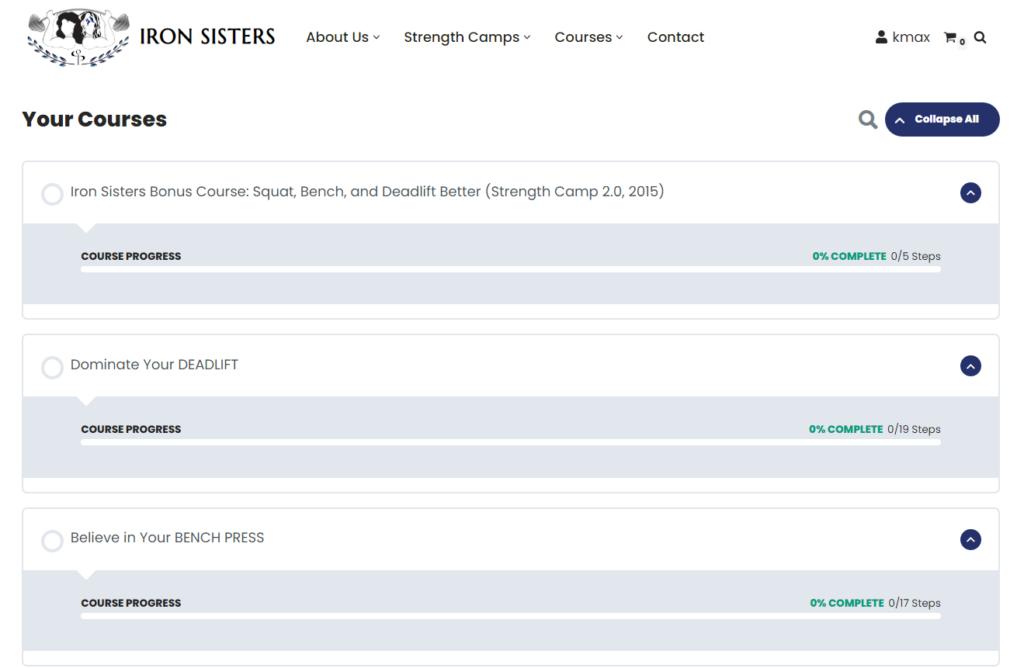Open the shopping cart icon
The width and height of the screenshot is (1024, 668).
(950, 37)
